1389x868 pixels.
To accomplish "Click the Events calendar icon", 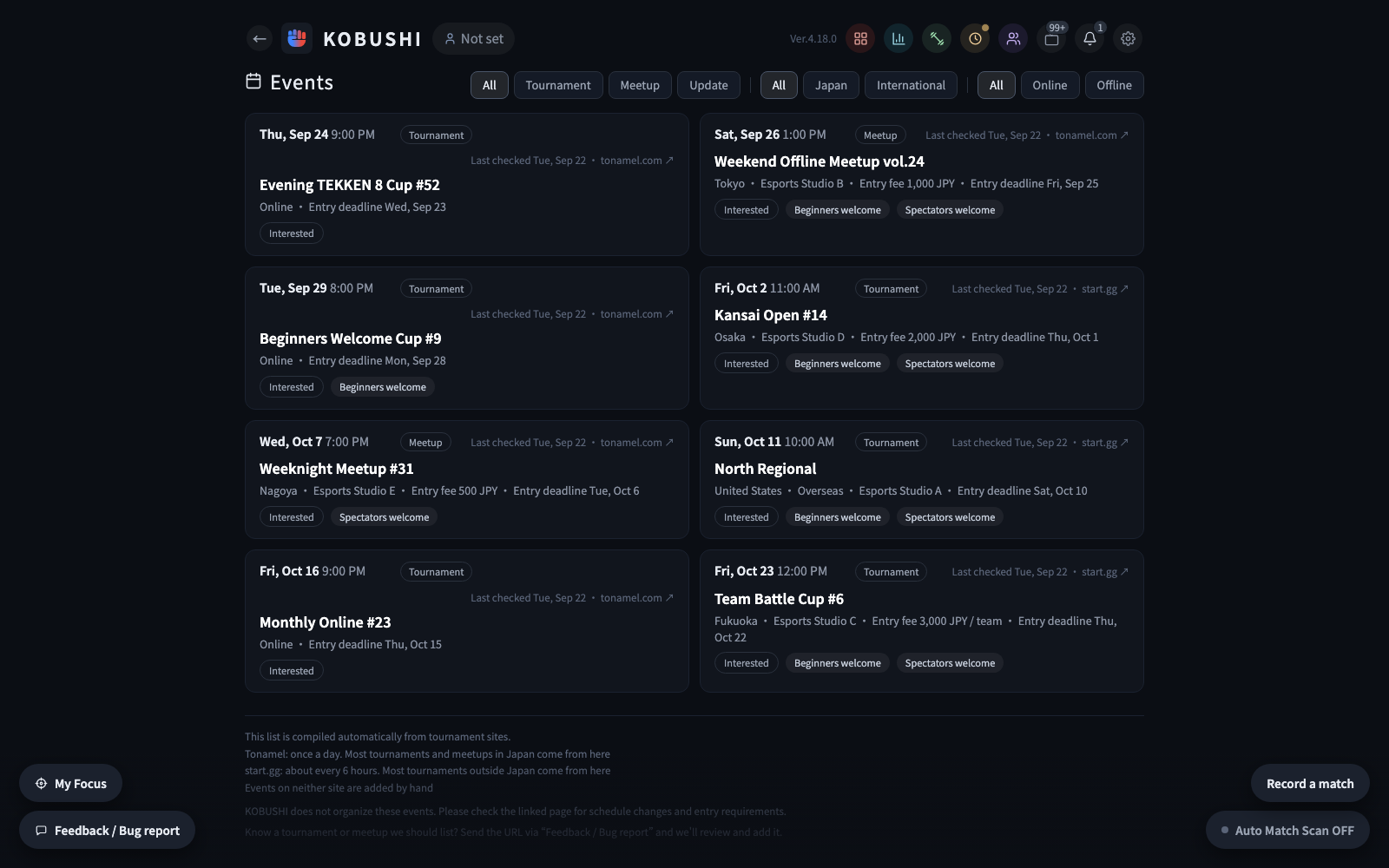I will coord(253,81).
